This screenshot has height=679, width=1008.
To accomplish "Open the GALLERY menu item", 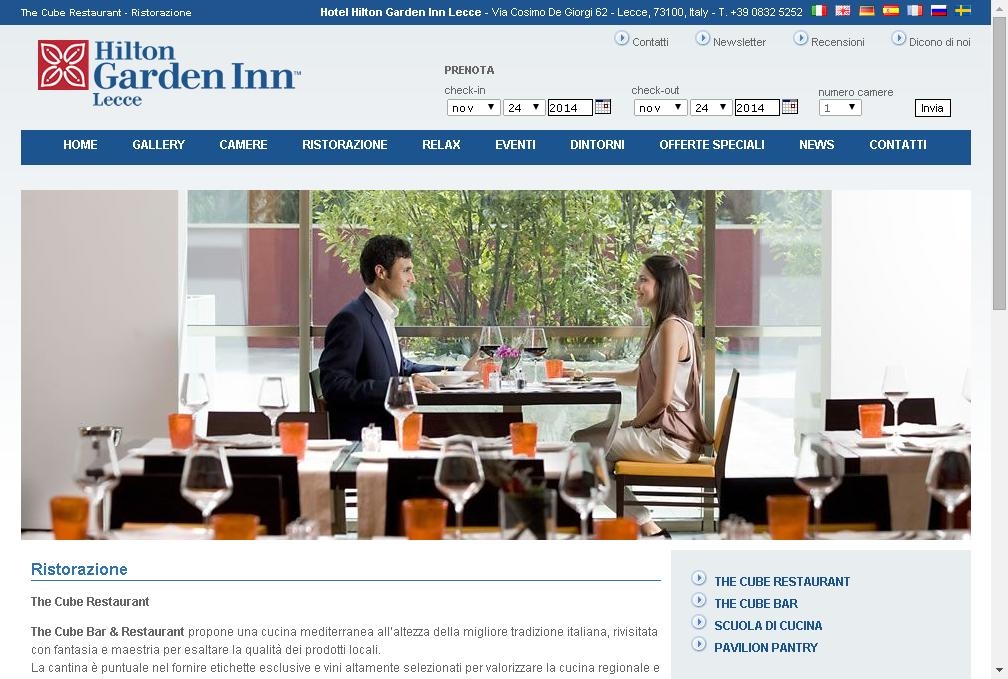I will pyautogui.click(x=159, y=145).
